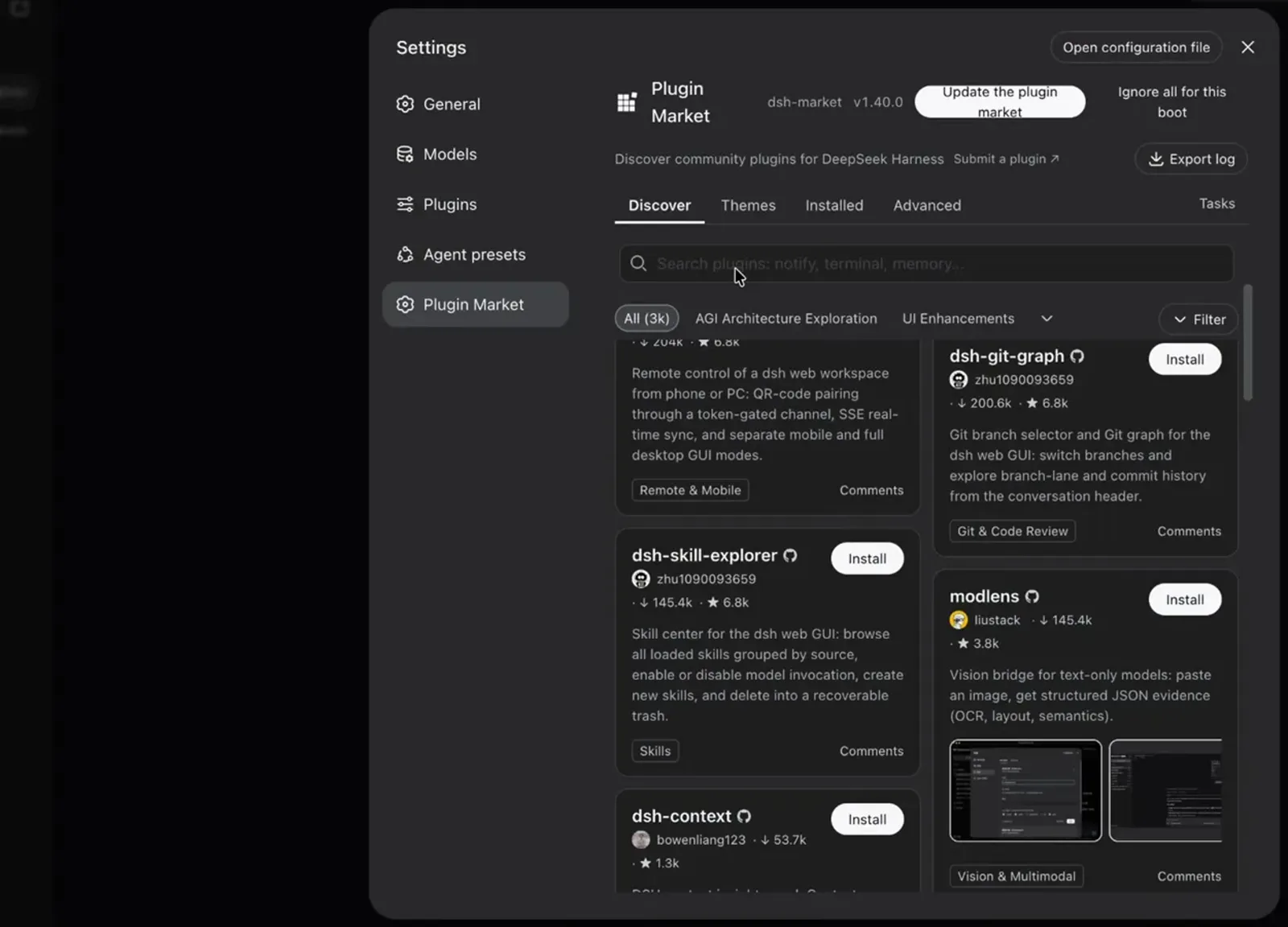
Task: Open GitHub icon next to dsh-git-graph
Action: coord(1077,356)
